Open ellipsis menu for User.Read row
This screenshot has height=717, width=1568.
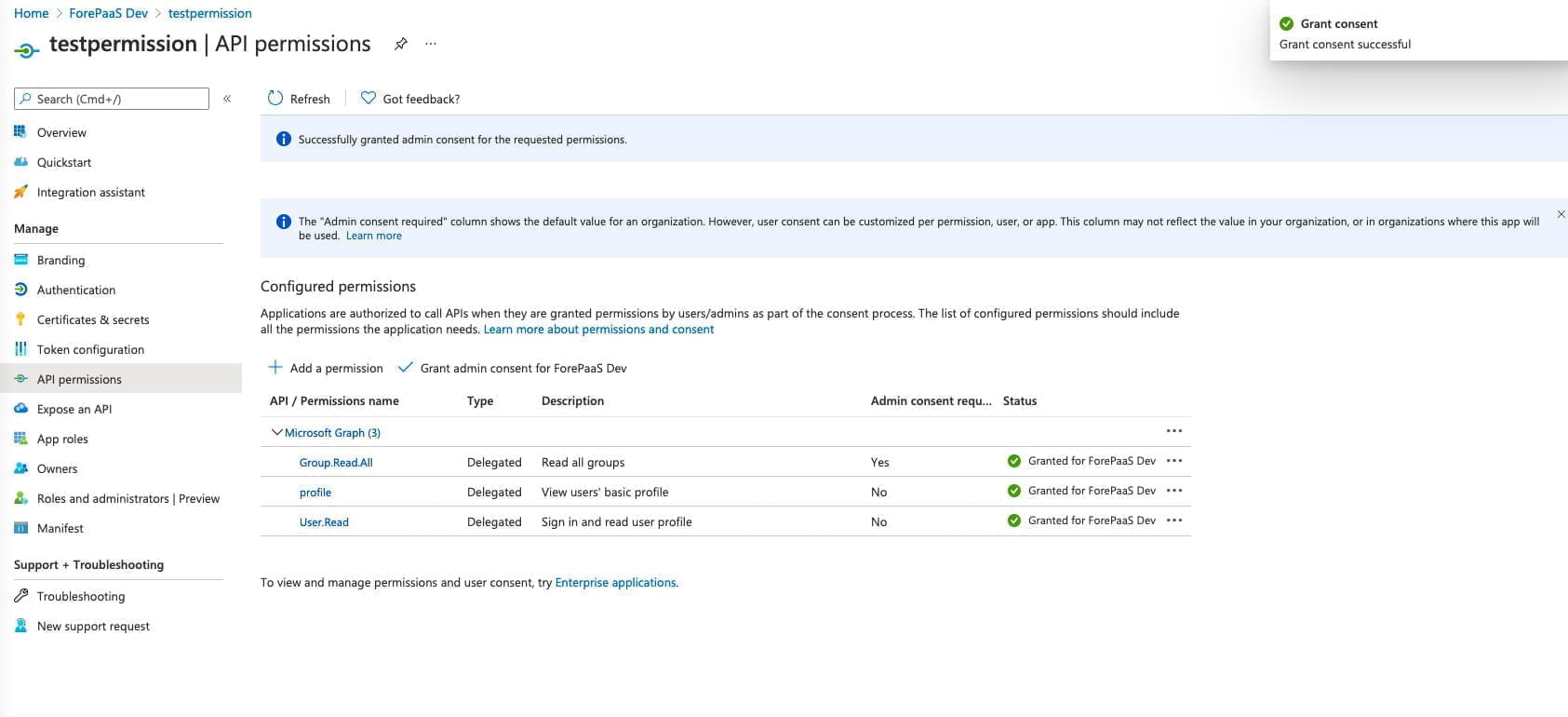1174,521
